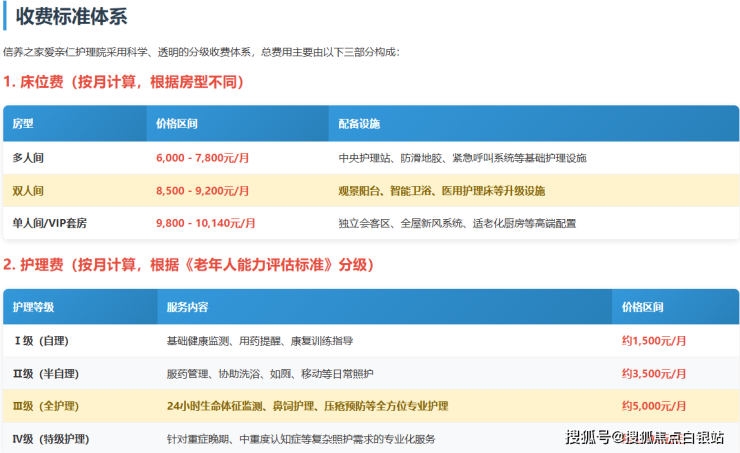
Task: Click the 搜狐号@搜狐焦点白银站 watermark
Action: coord(645,438)
